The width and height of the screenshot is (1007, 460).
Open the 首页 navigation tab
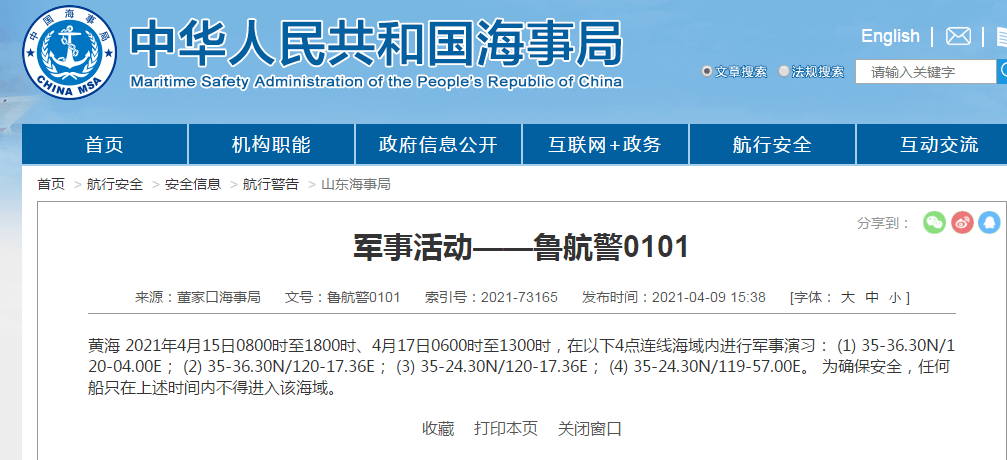coord(104,144)
